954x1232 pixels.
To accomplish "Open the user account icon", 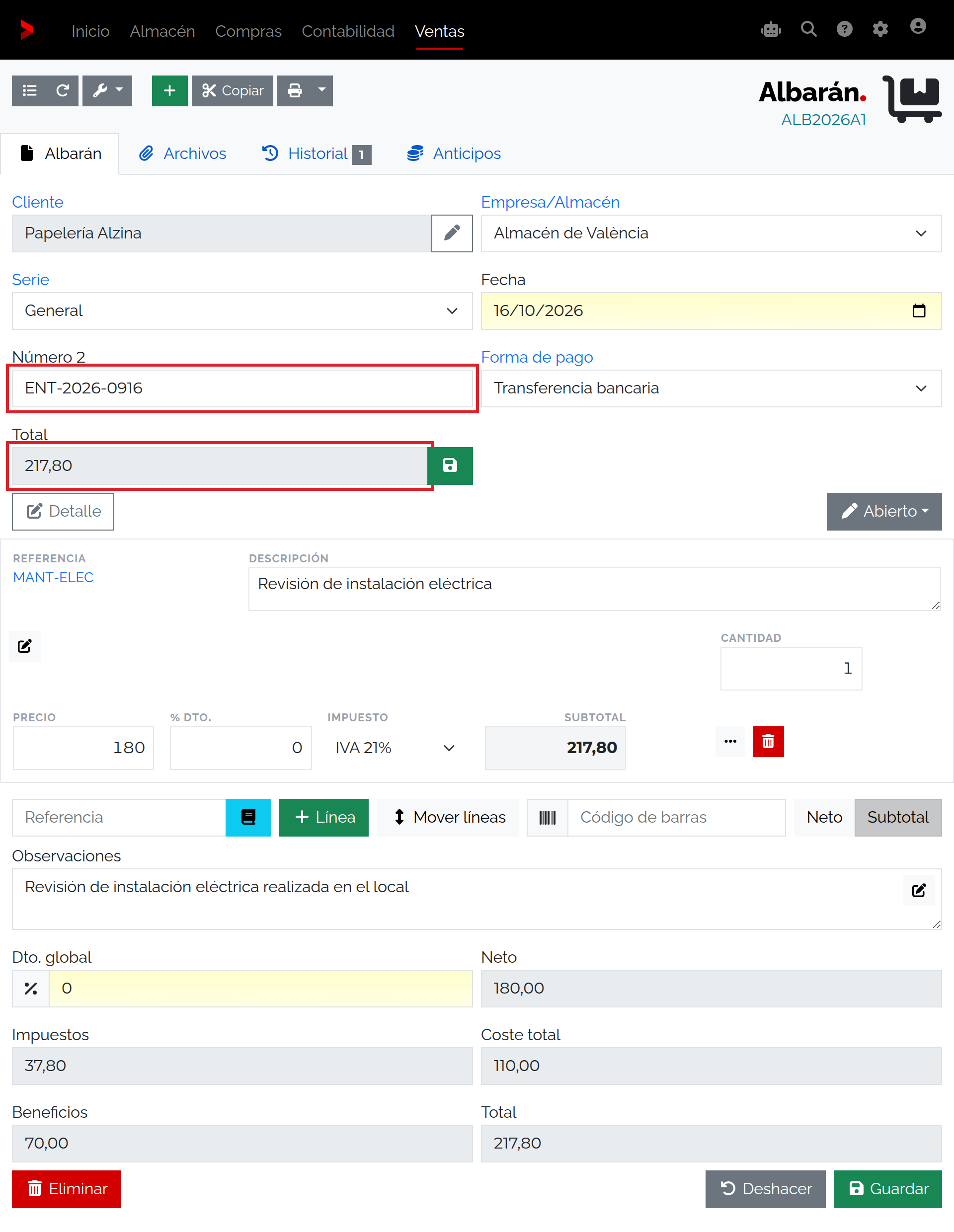I will click(918, 26).
